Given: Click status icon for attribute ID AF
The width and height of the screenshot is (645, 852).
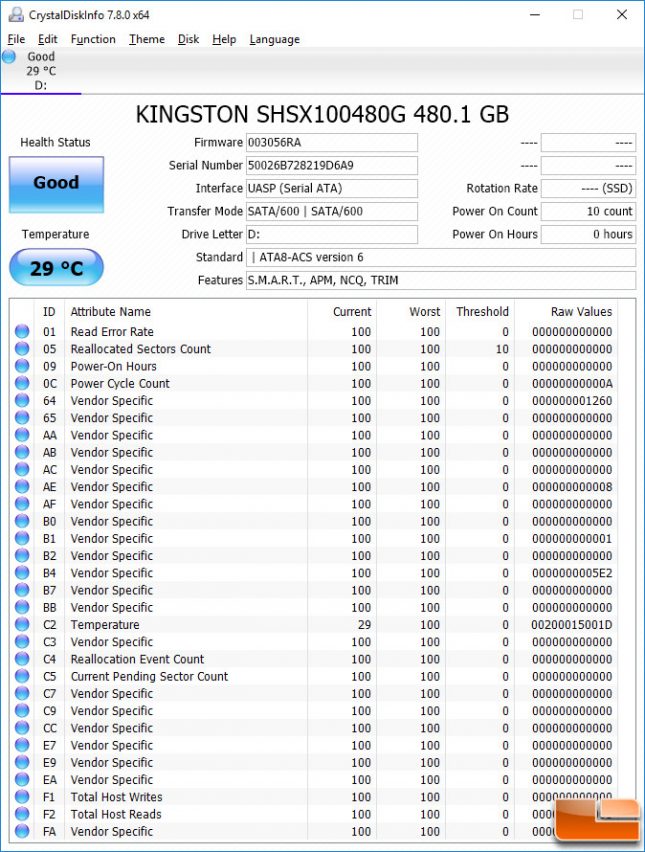Looking at the screenshot, I should (x=22, y=503).
